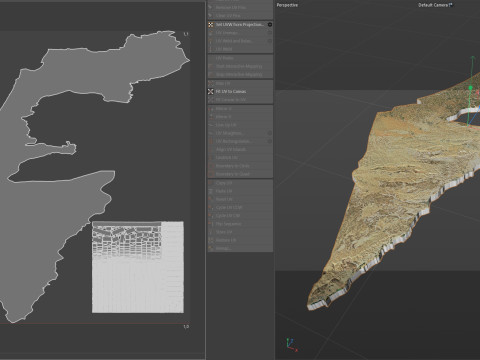Click Start Interactive Mapping
Viewport: 480px width, 360px height.
[240, 66]
